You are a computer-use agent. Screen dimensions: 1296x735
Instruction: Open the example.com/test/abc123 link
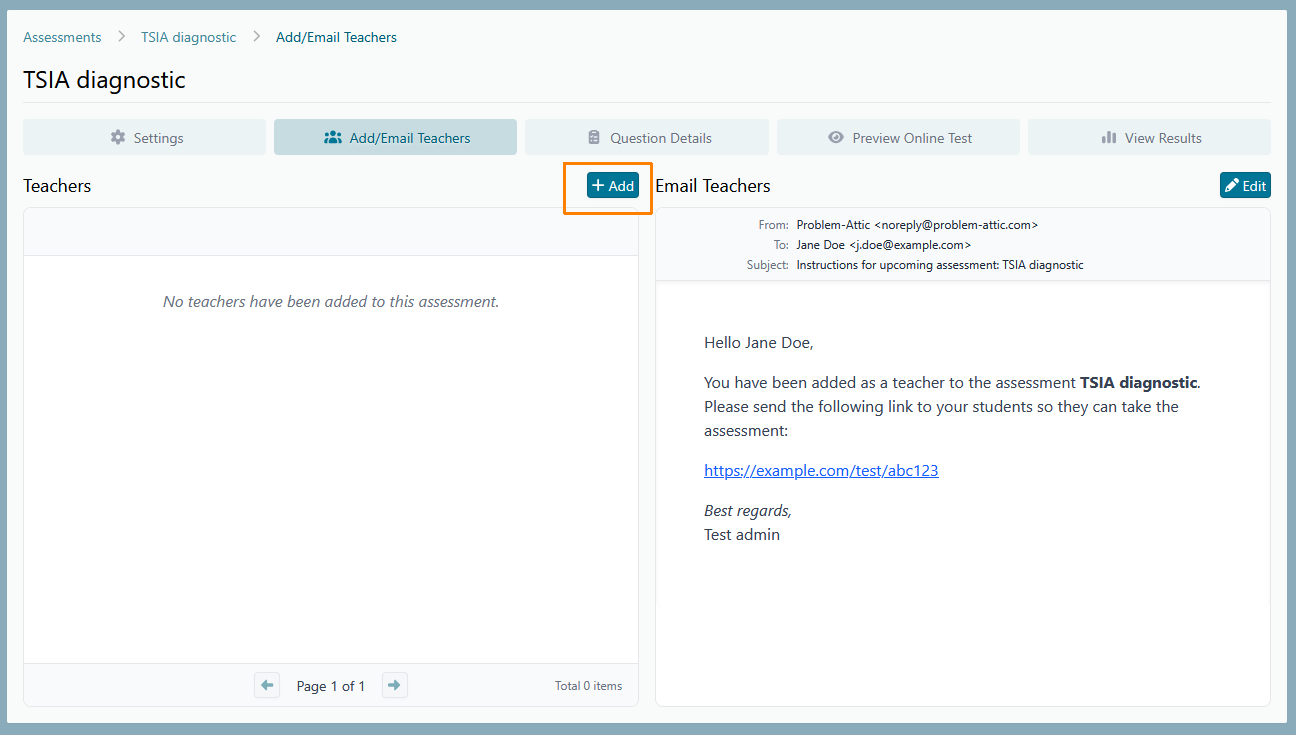tap(821, 471)
